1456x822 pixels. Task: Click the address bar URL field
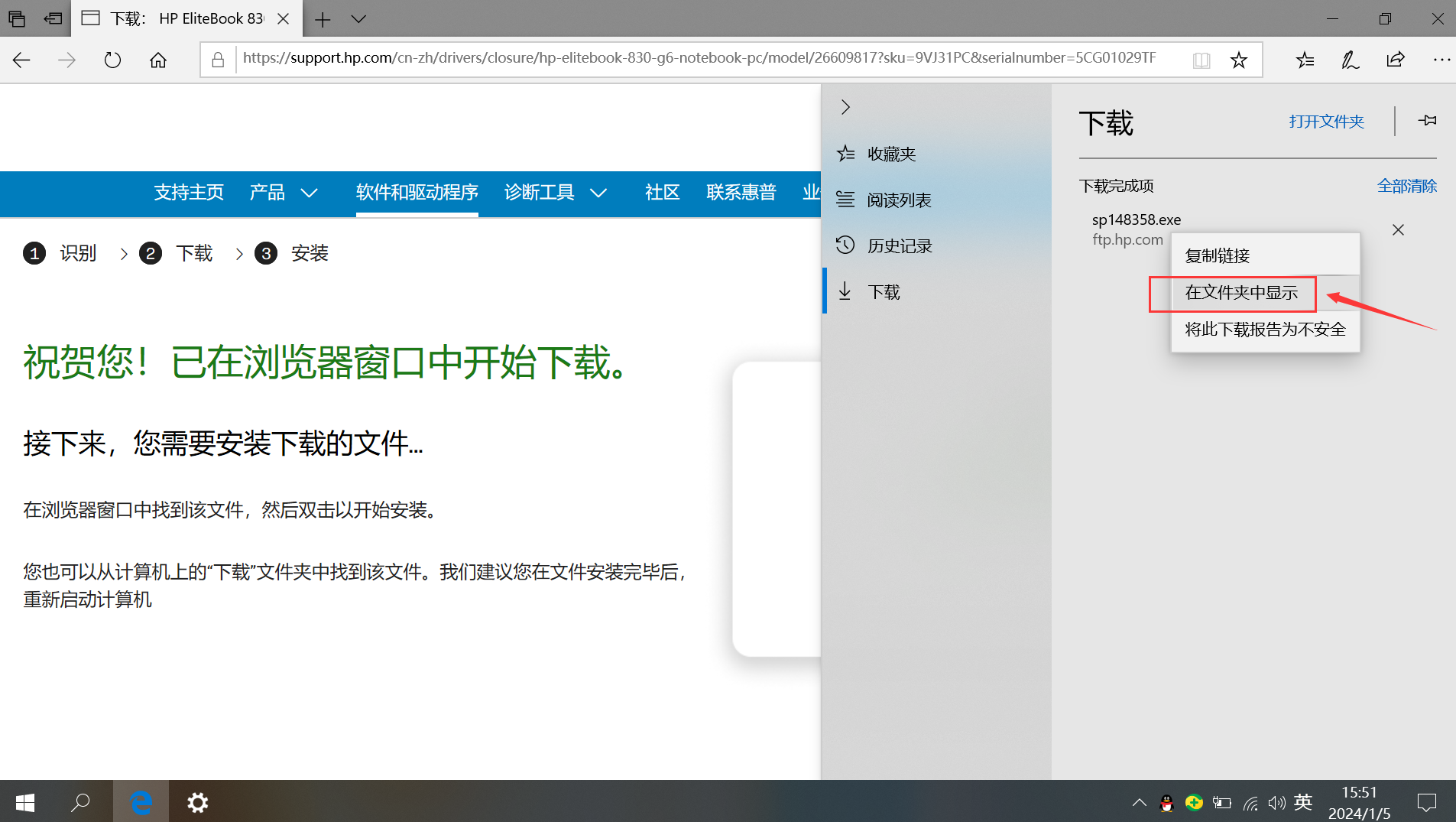pos(699,58)
